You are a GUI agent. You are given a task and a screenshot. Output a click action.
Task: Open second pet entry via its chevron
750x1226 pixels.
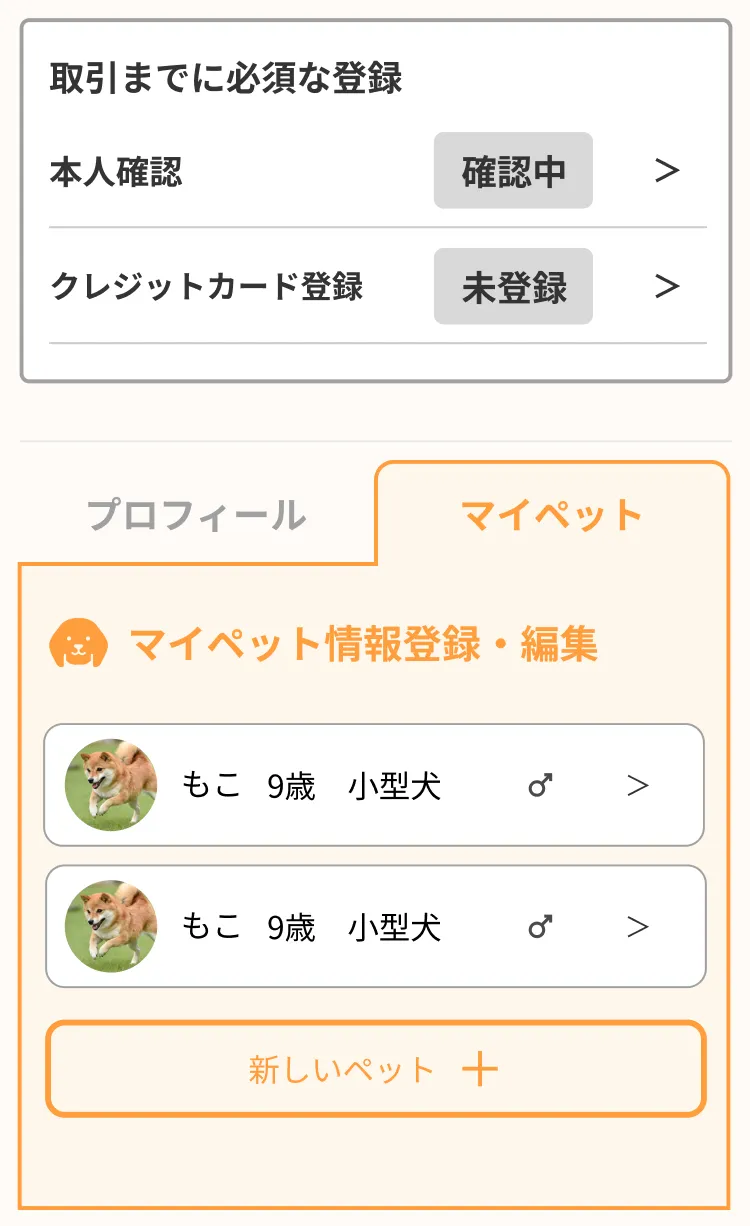coord(638,927)
